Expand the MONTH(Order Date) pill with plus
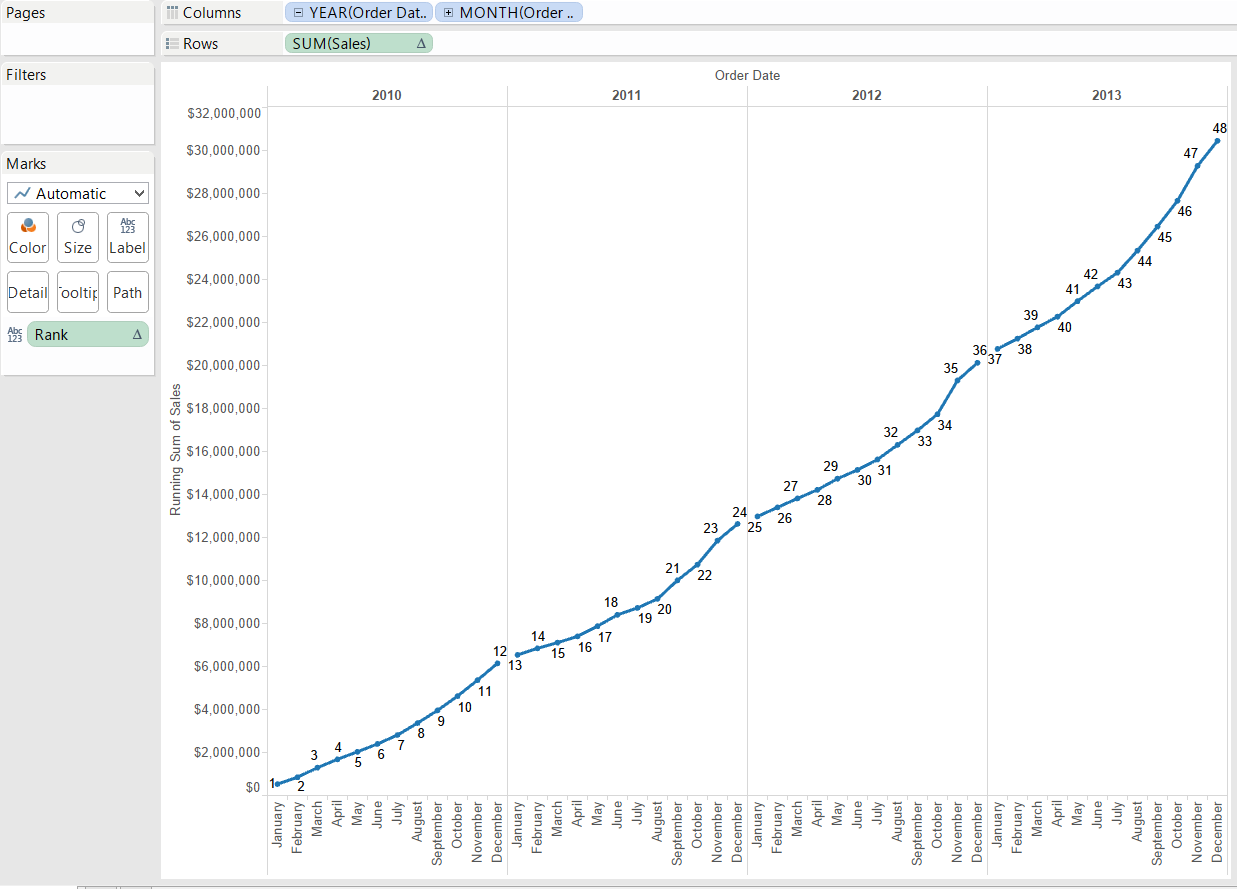This screenshot has height=889, width=1237. pos(448,13)
